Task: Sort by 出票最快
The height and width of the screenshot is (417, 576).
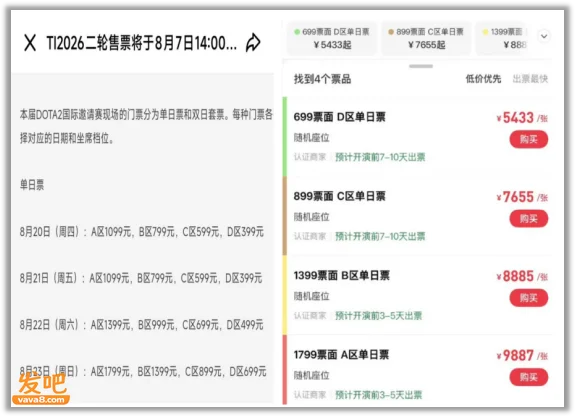Action: (530, 79)
